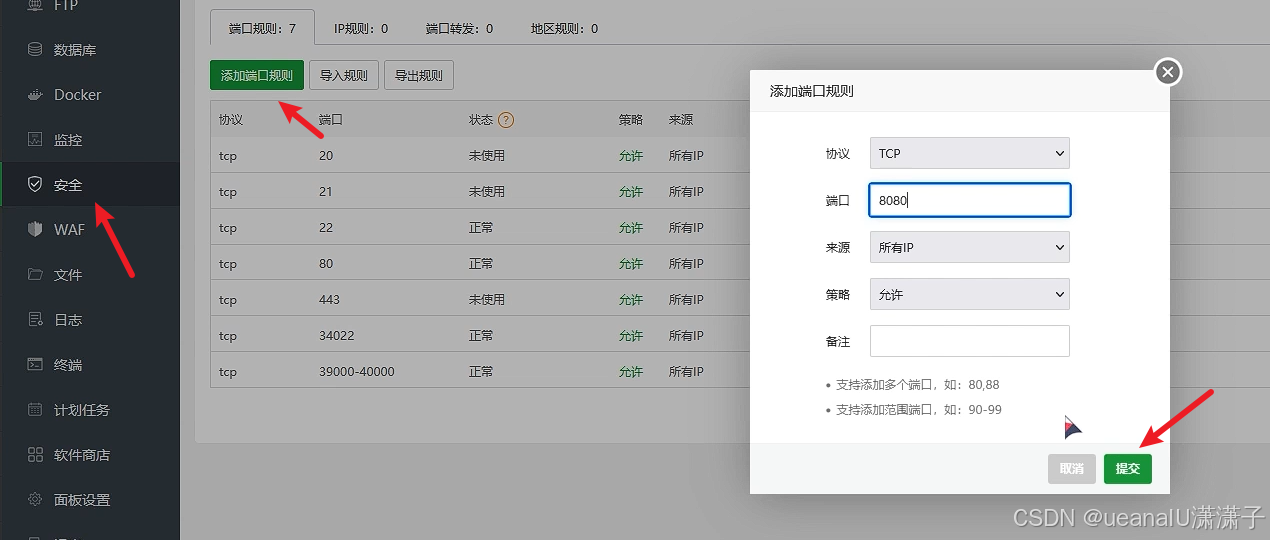Select port 34022 cell in table
1270x540 pixels.
point(336,336)
